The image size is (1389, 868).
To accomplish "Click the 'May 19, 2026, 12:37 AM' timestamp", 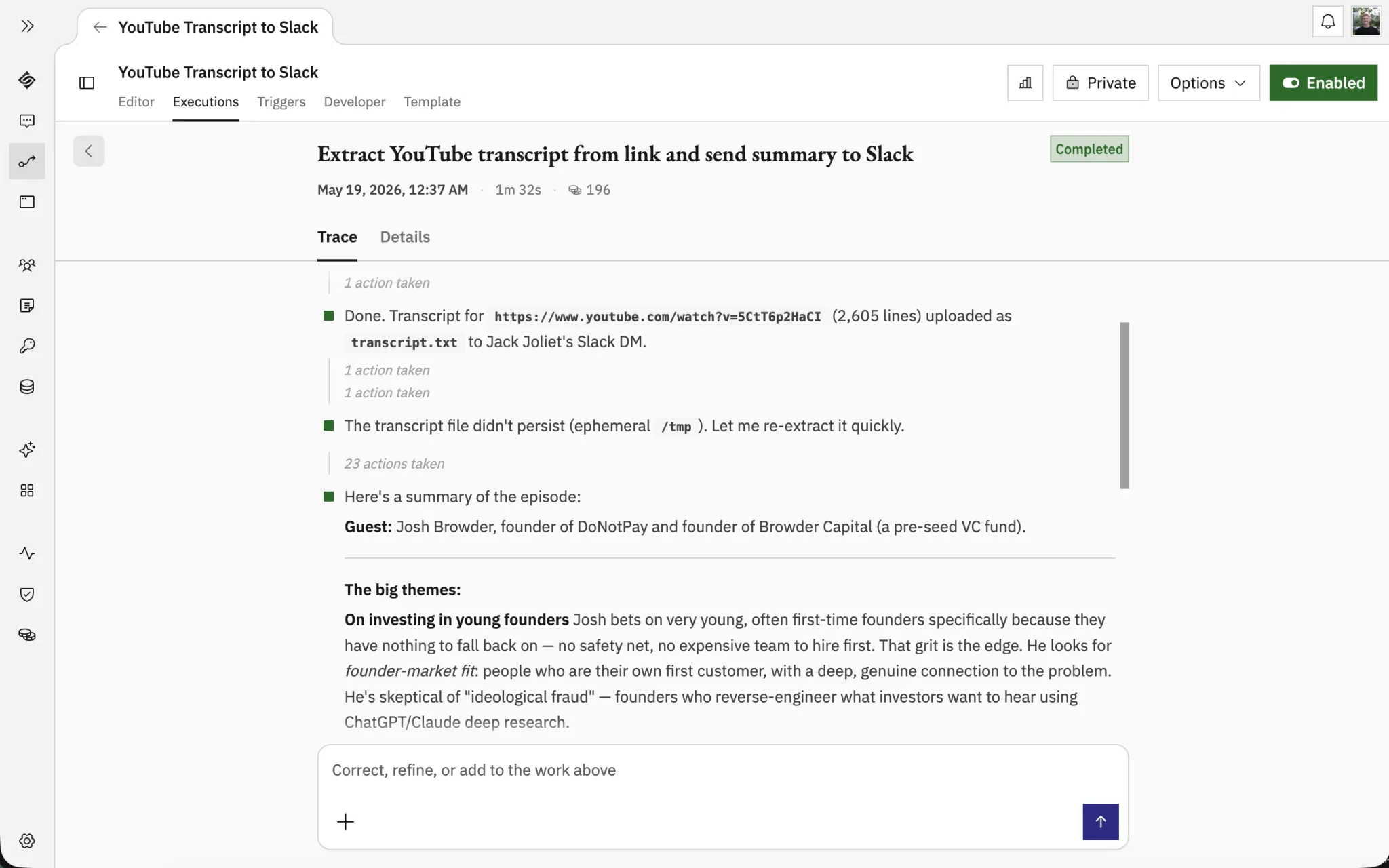I will (393, 191).
